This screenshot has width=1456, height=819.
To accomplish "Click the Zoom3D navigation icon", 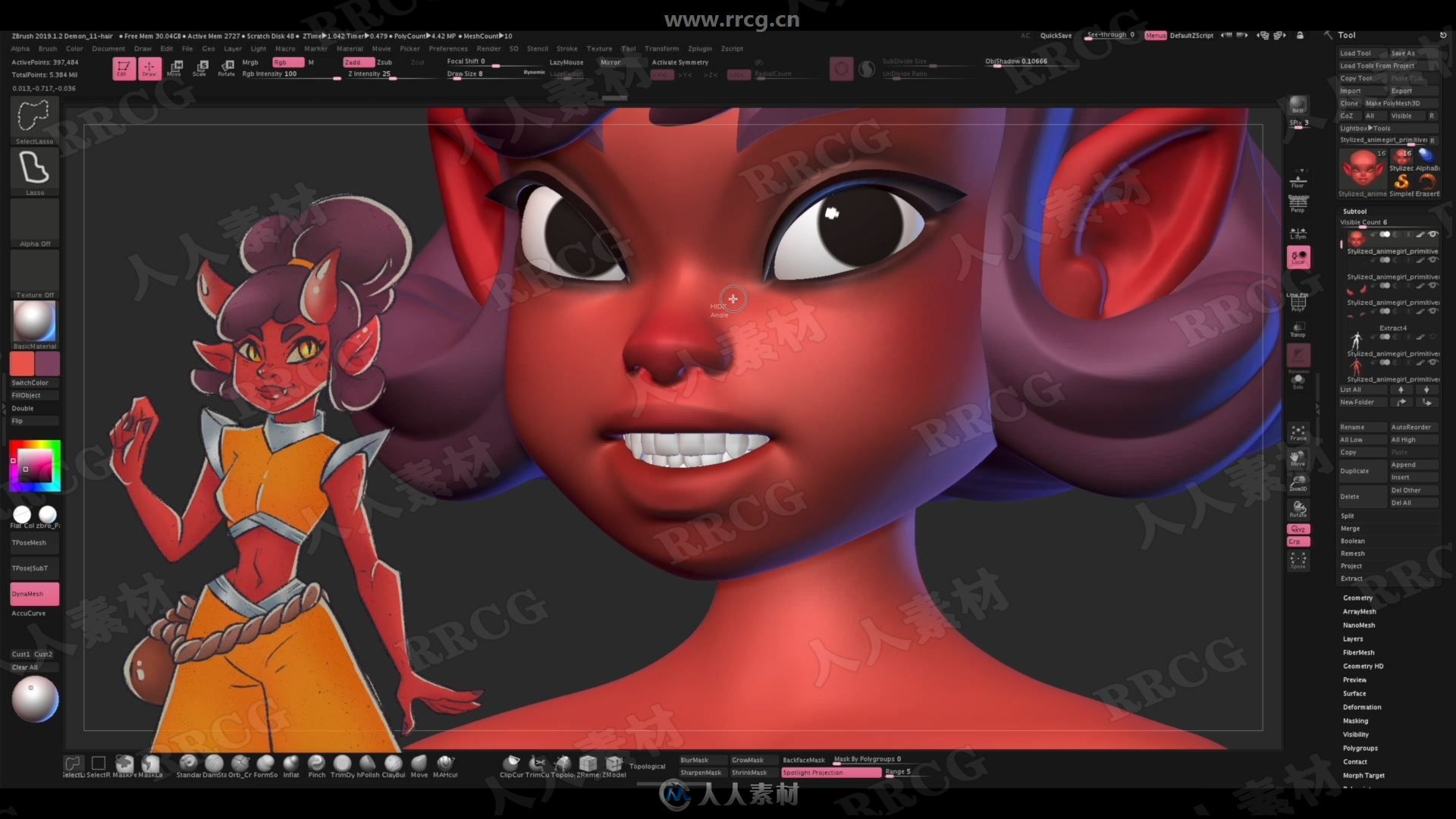I will click(1298, 483).
